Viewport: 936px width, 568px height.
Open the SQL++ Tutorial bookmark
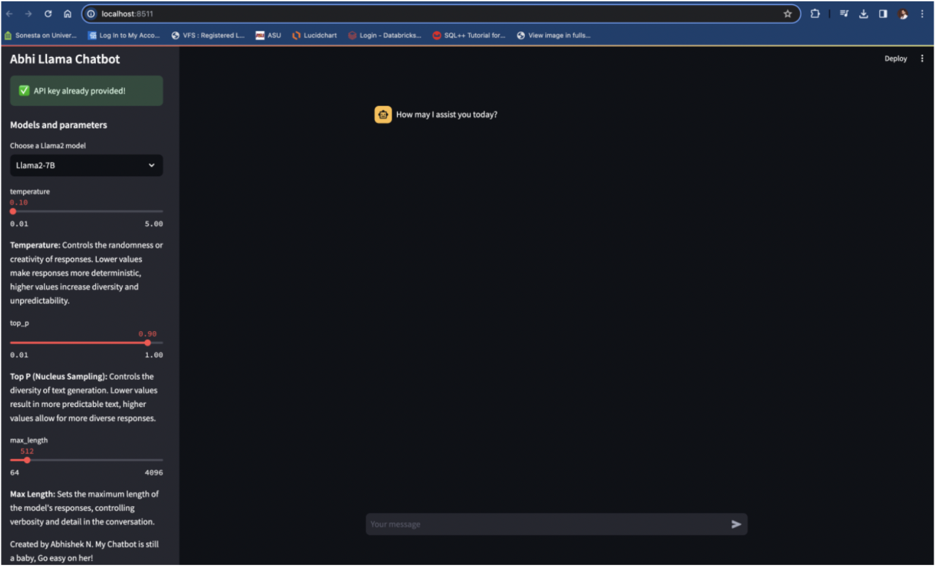pyautogui.click(x=469, y=35)
